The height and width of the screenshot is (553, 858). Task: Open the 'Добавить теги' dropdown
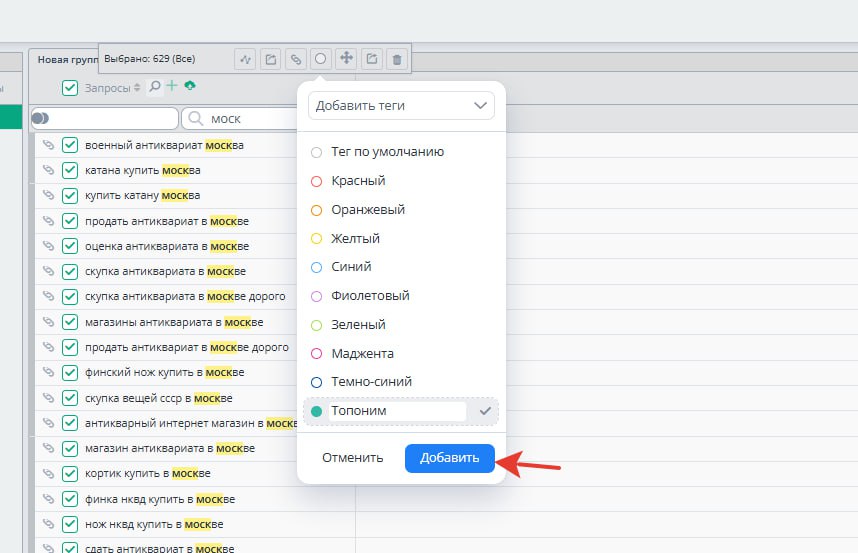401,105
